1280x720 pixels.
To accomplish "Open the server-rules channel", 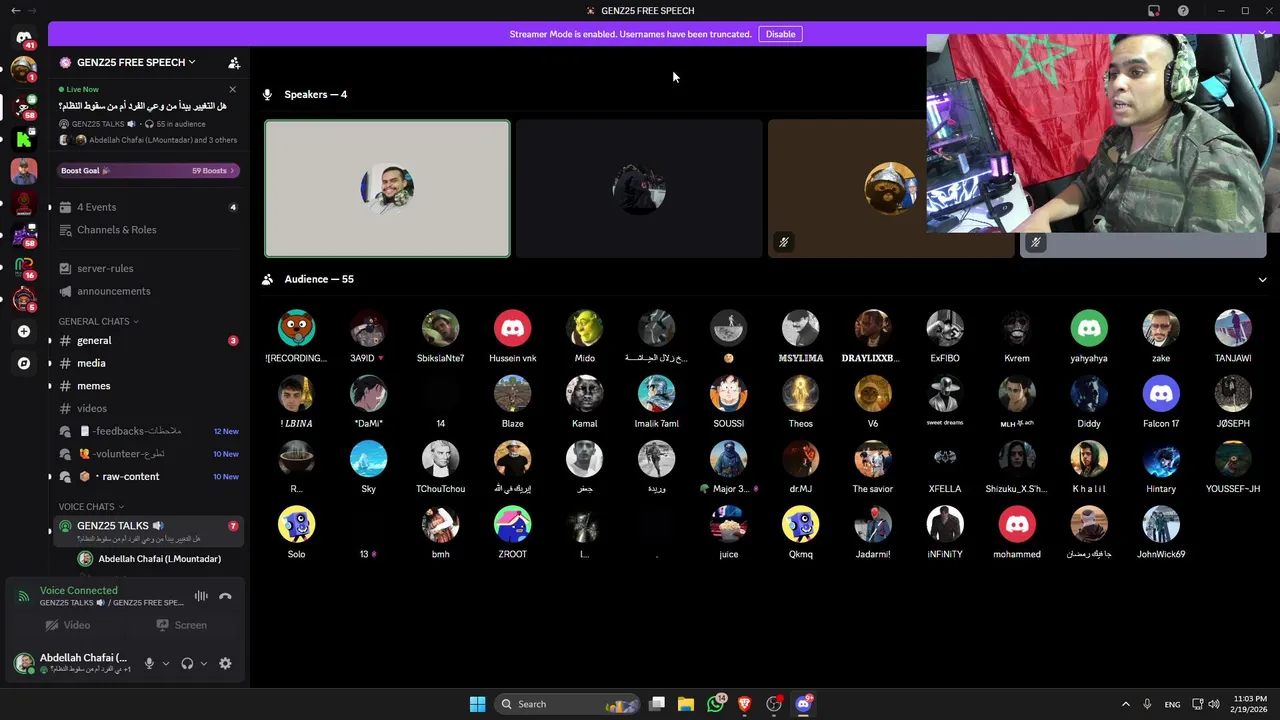I will [148, 268].
